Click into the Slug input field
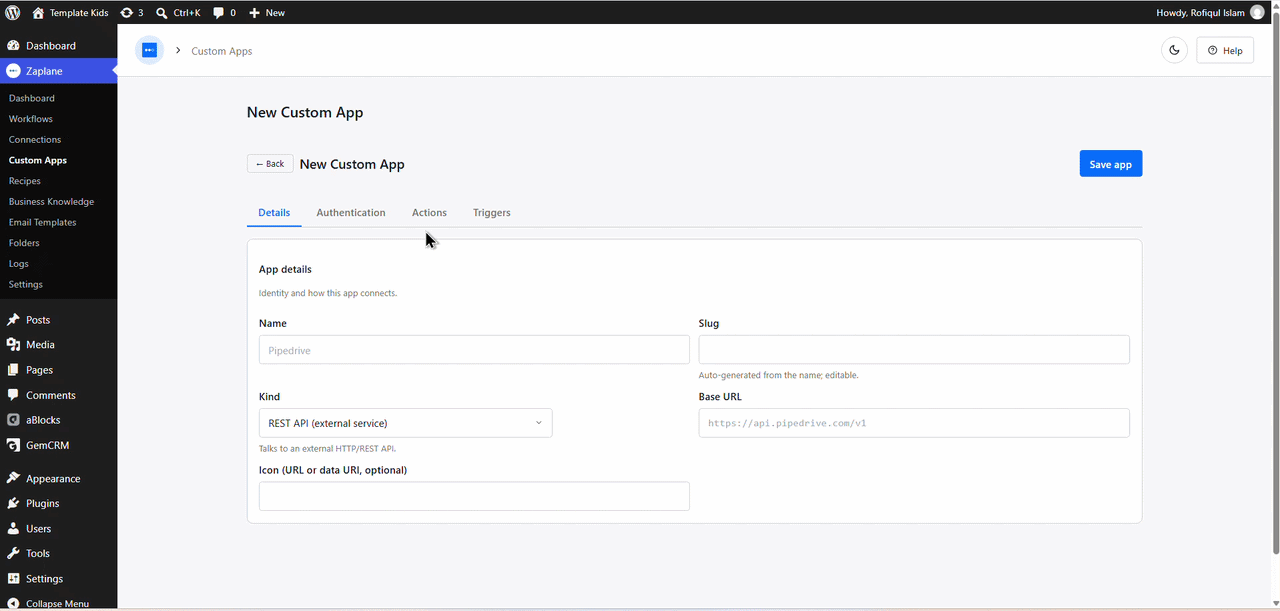1280x611 pixels. (914, 350)
